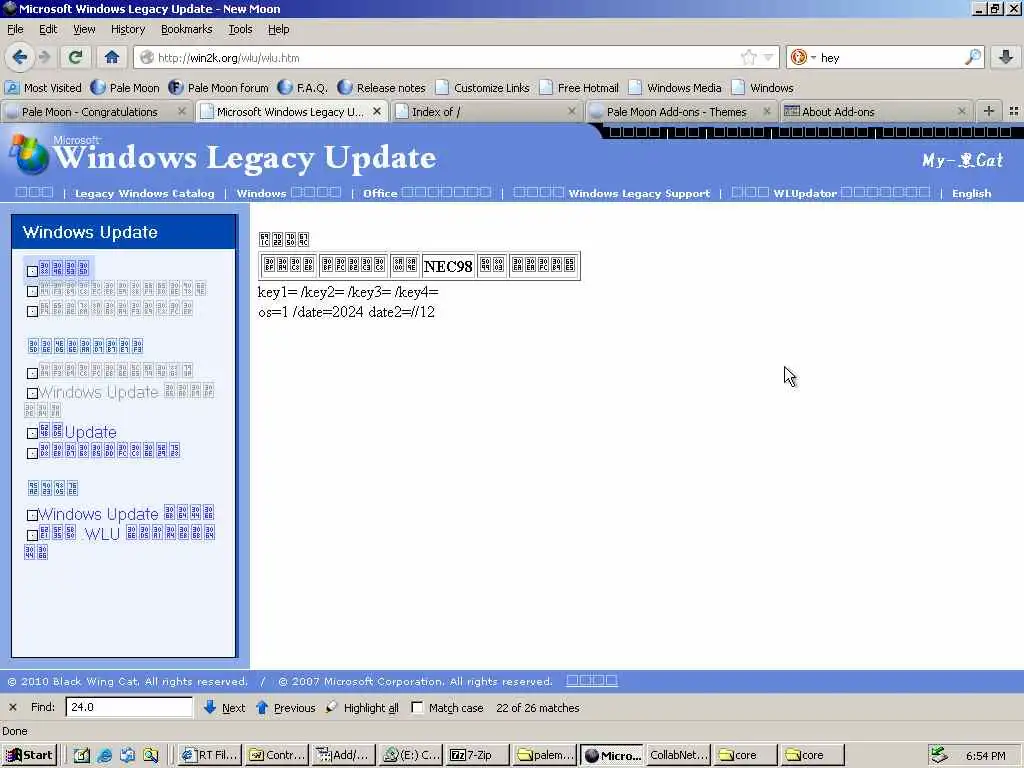The image size is (1024, 768).
Task: Reload the page with the refresh icon
Action: coord(75,57)
